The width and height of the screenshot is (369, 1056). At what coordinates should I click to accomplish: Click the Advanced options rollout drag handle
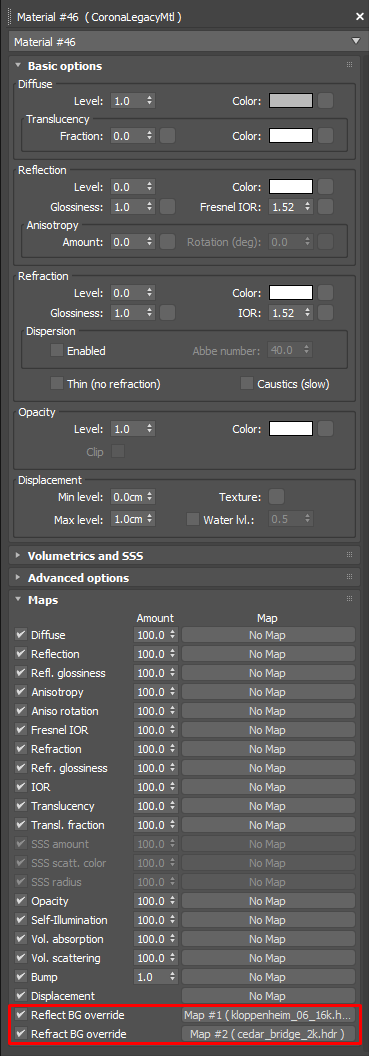349,577
